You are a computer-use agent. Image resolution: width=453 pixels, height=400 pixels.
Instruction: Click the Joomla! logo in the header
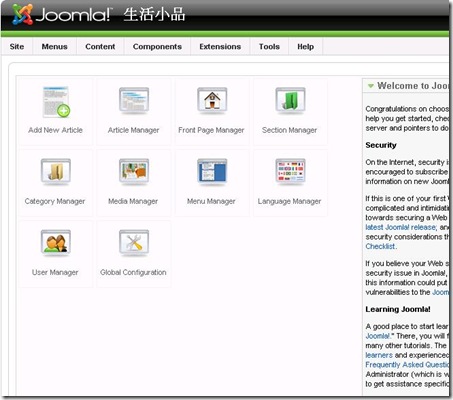tap(62, 14)
